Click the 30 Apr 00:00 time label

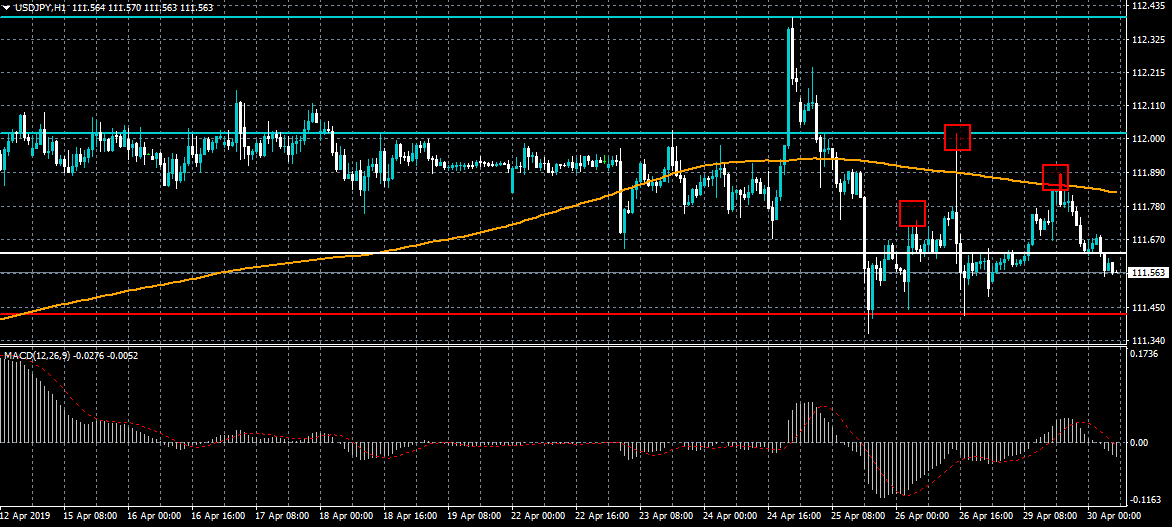pyautogui.click(x=1115, y=516)
